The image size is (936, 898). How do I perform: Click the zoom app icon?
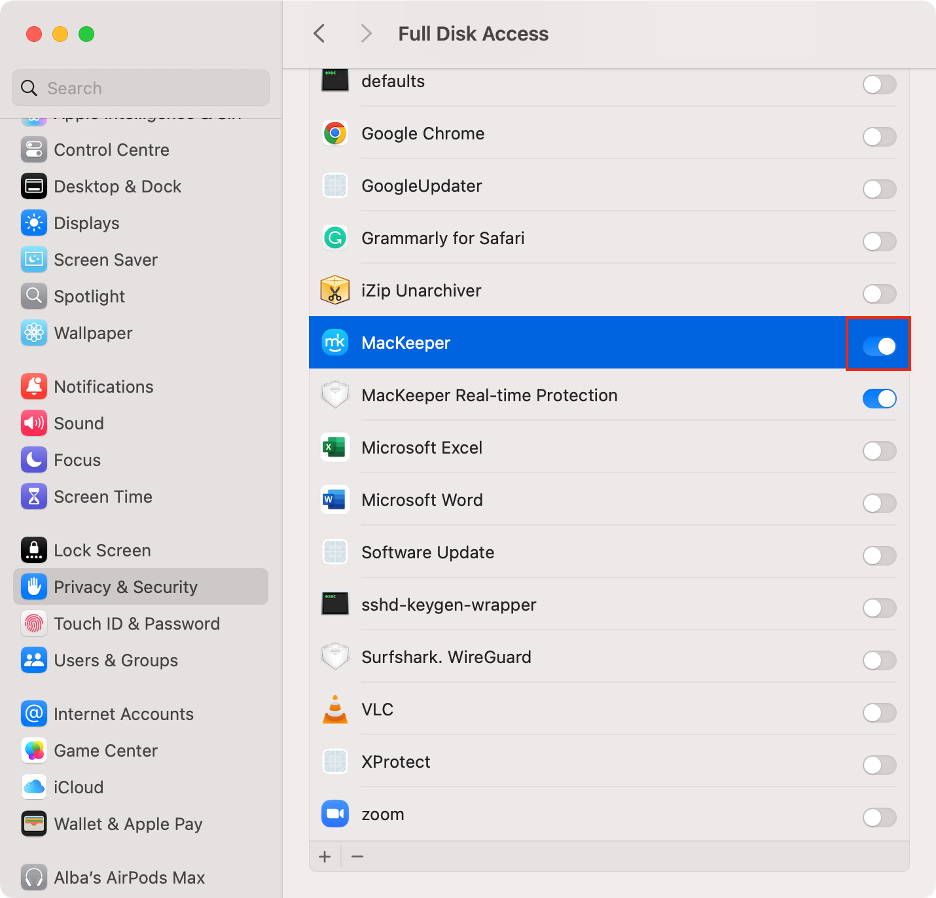point(335,814)
